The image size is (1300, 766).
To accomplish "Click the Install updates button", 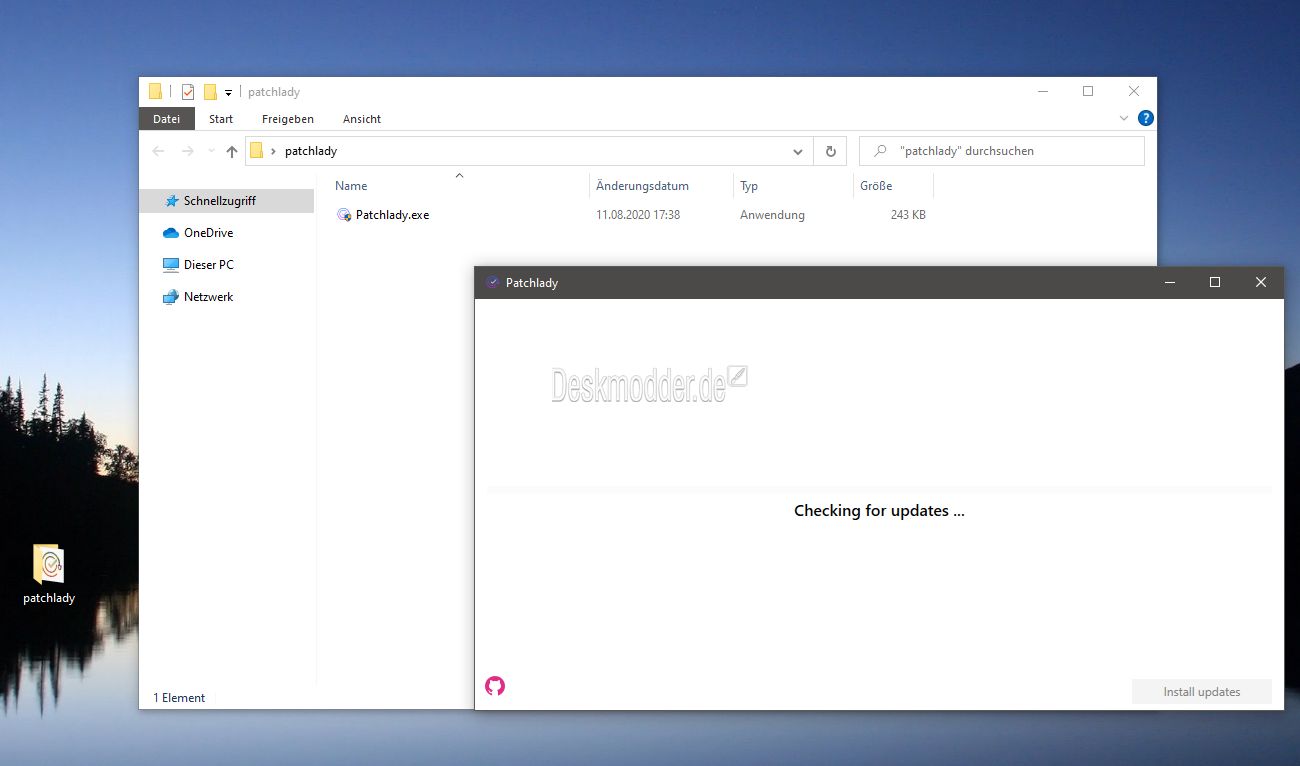I will point(1201,692).
